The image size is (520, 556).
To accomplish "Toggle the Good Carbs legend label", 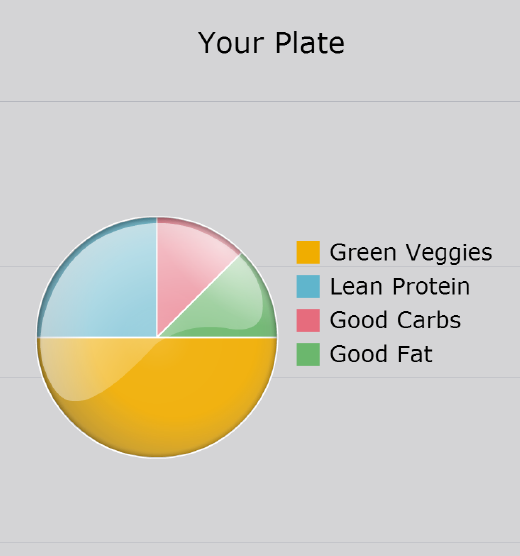I will click(x=395, y=320).
